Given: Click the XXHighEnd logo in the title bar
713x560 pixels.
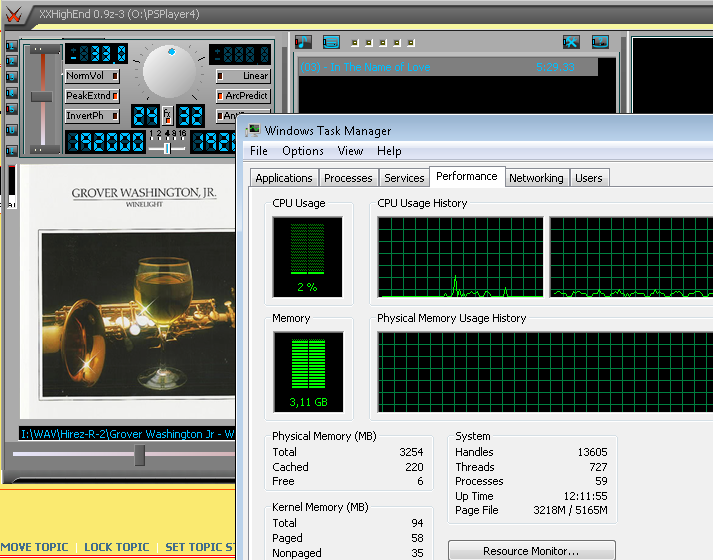Looking at the screenshot, I should coord(14,15).
